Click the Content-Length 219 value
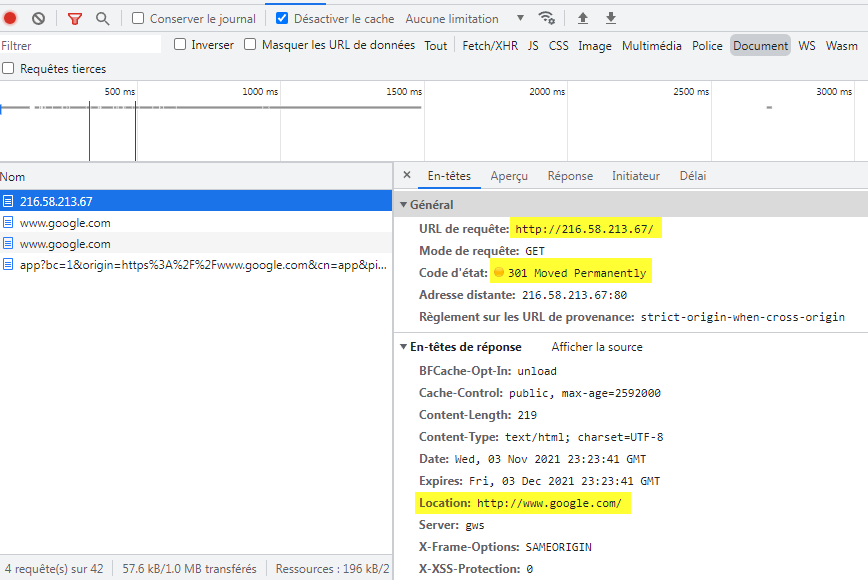Image resolution: width=868 pixels, height=580 pixels. coord(527,415)
